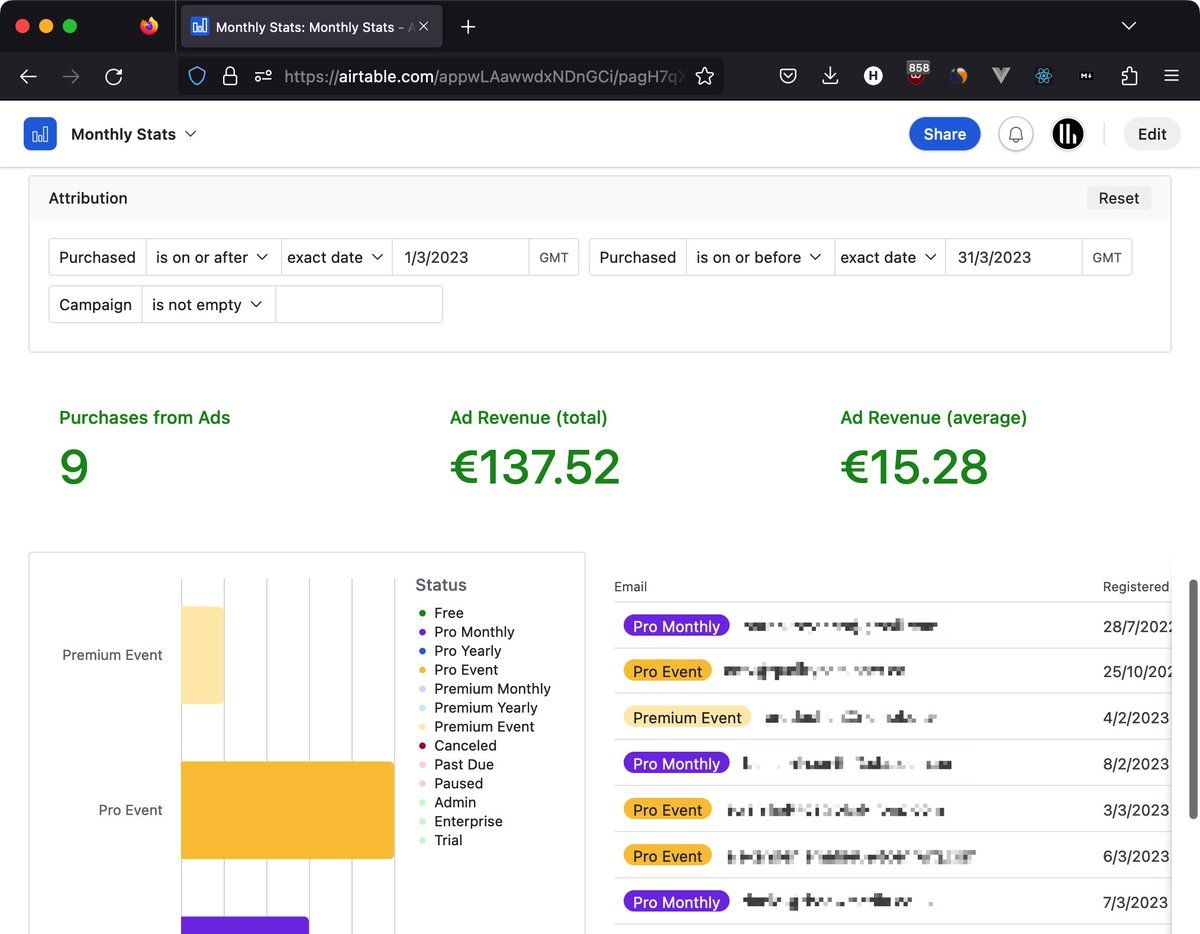
Task: Open the Firefox downloads panel
Action: click(x=830, y=76)
